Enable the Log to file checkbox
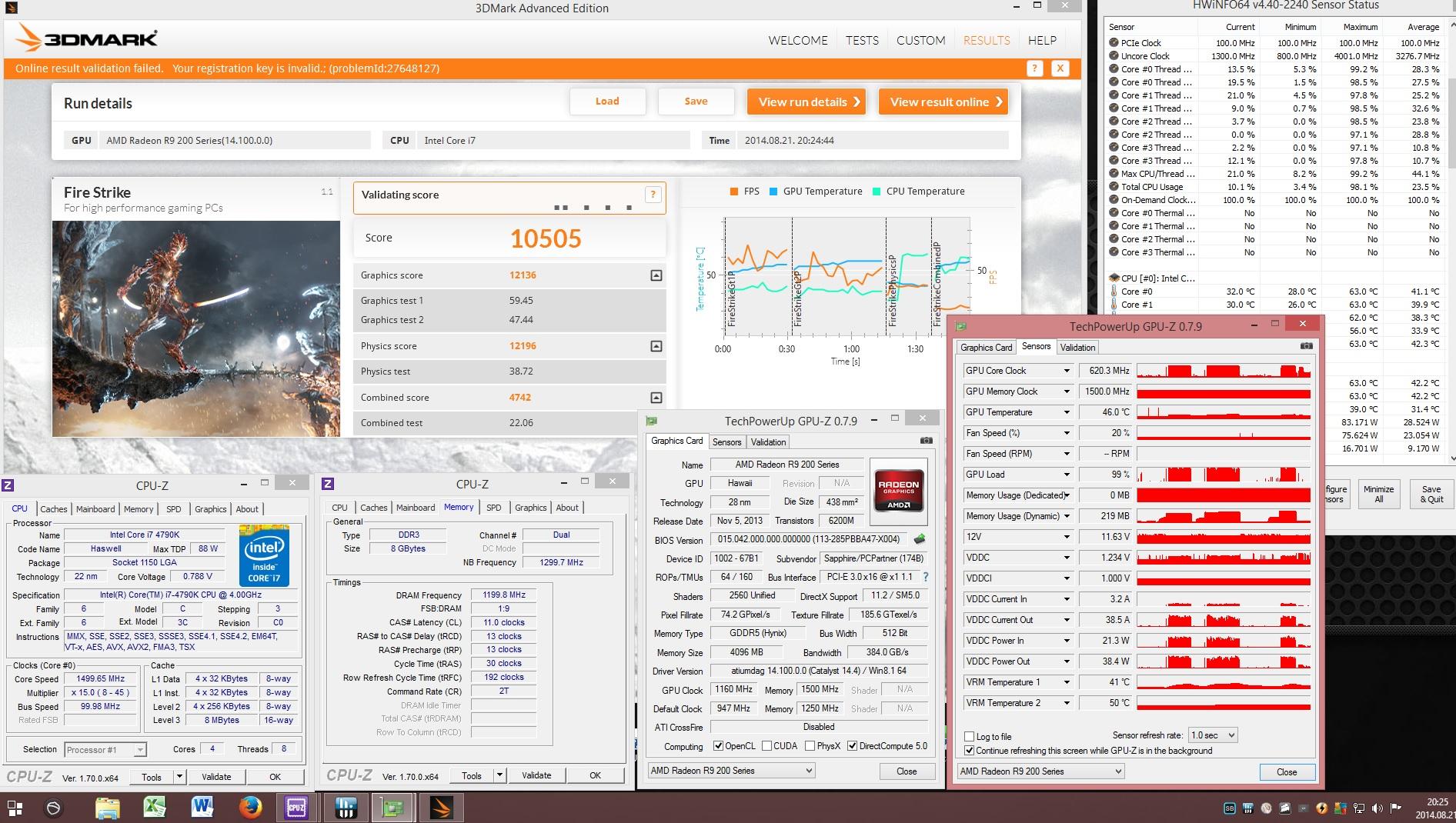The width and height of the screenshot is (1456, 823). click(969, 736)
